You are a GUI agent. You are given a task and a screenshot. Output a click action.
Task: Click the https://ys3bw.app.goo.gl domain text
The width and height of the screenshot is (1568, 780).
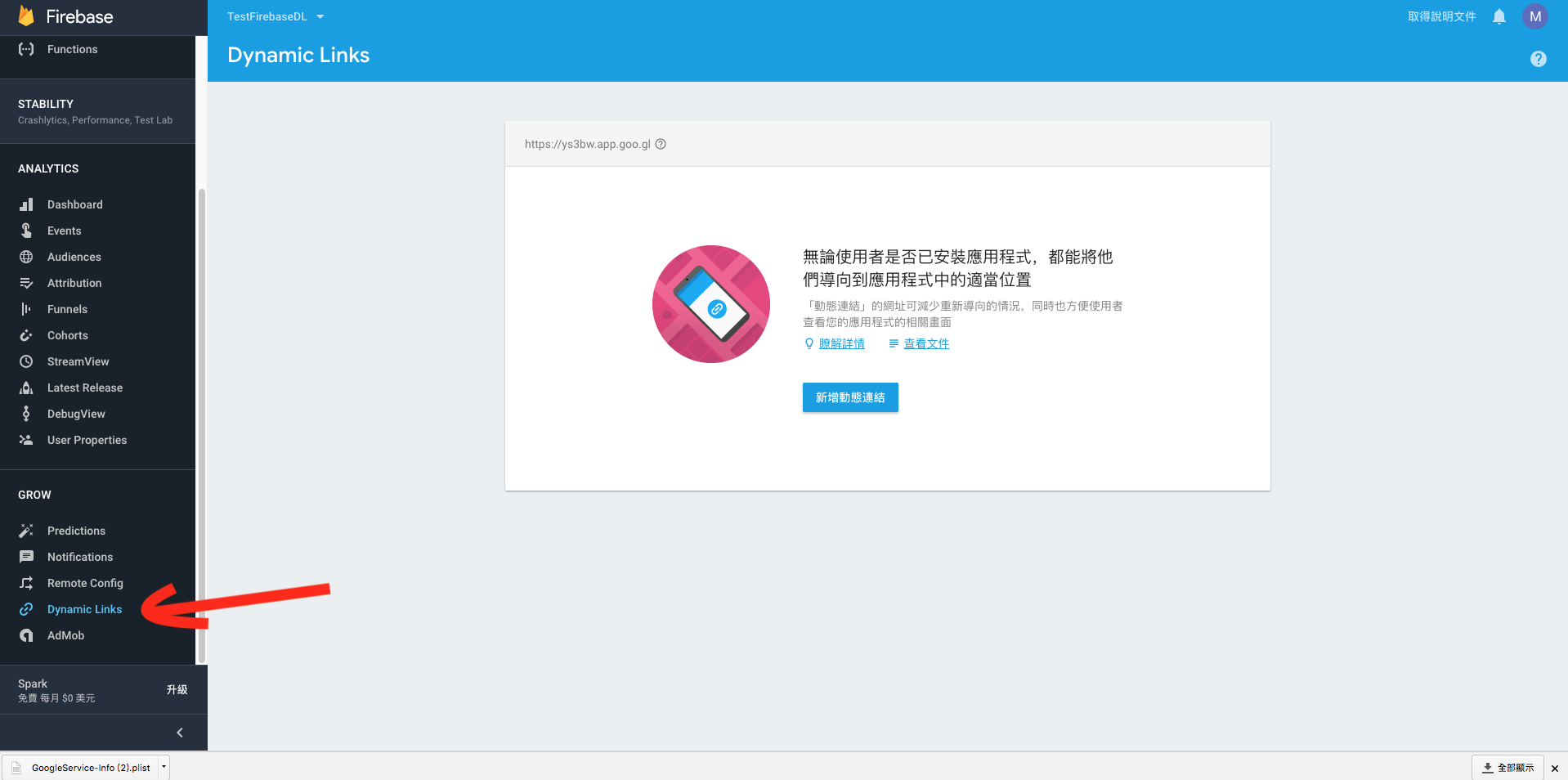588,144
